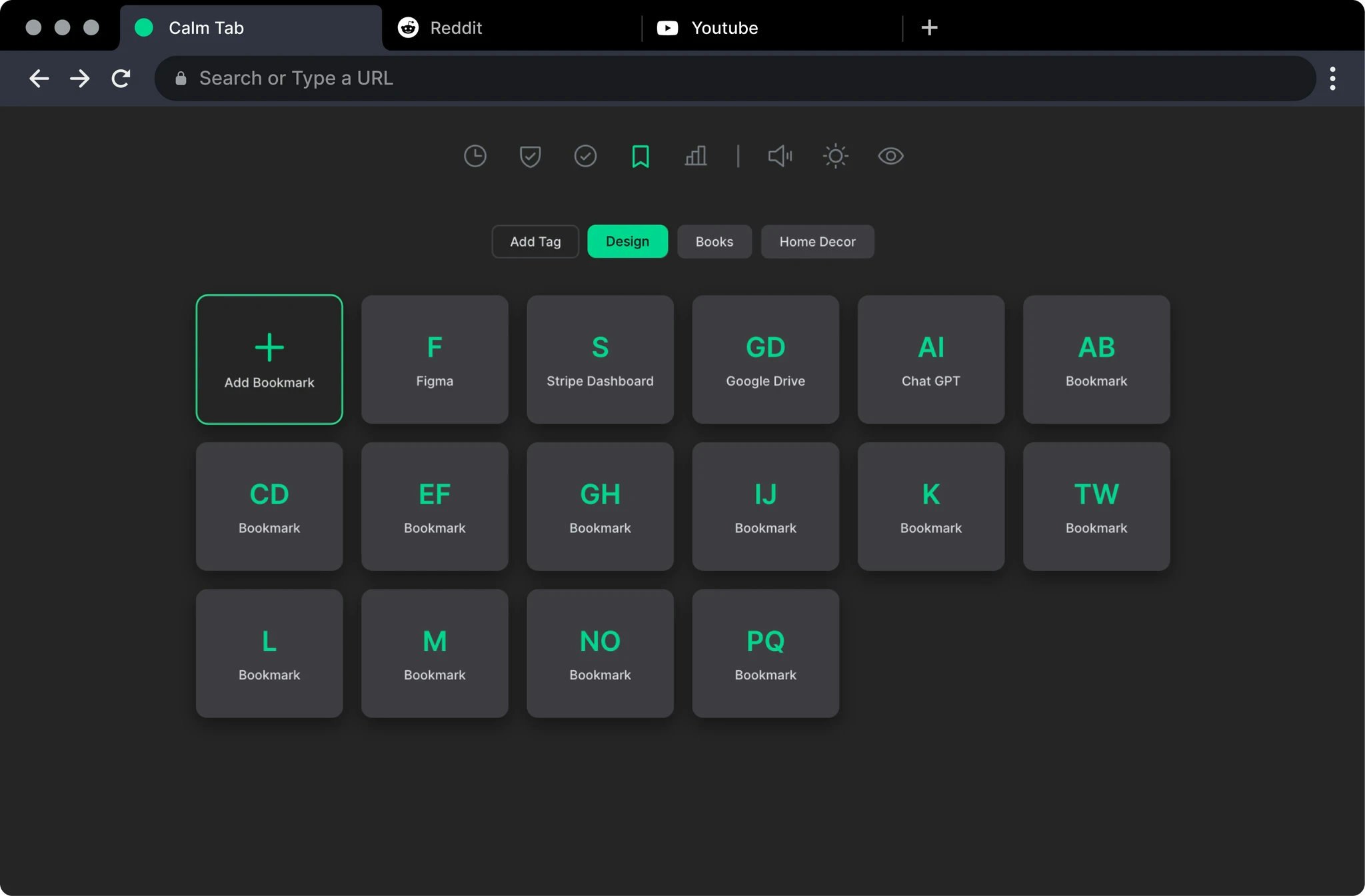This screenshot has width=1365, height=896.
Task: Toggle the sun brightness theme icon
Action: (x=835, y=157)
